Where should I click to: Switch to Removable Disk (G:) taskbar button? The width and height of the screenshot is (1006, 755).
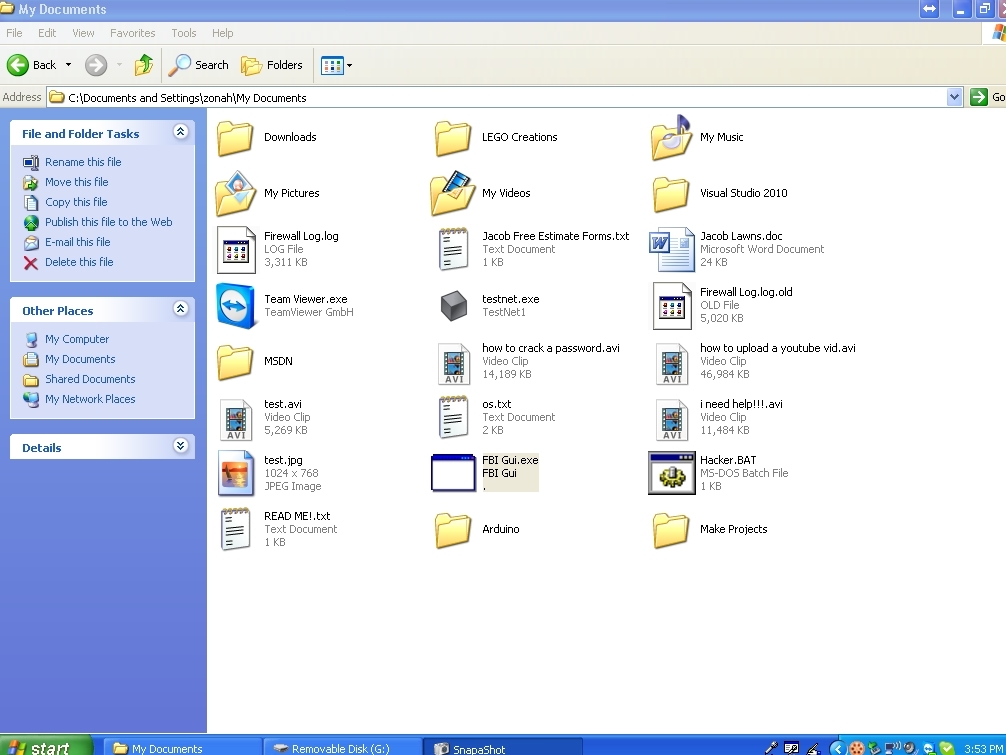[x=341, y=748]
